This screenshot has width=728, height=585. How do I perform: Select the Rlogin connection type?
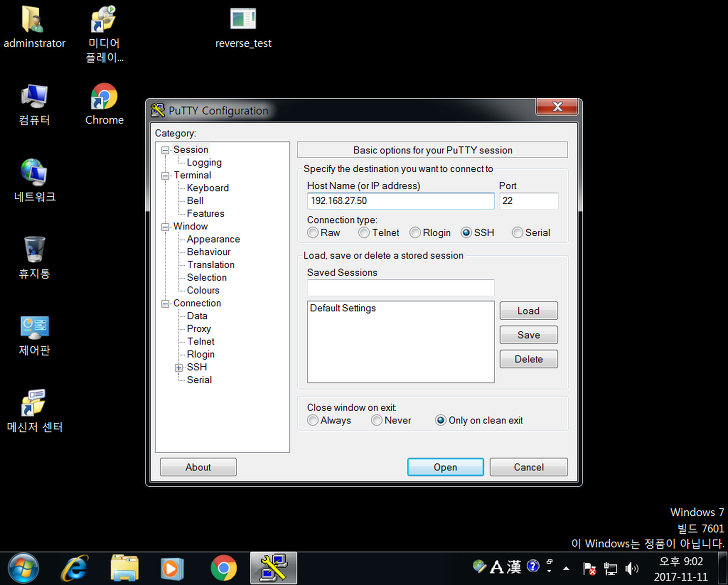click(430, 233)
